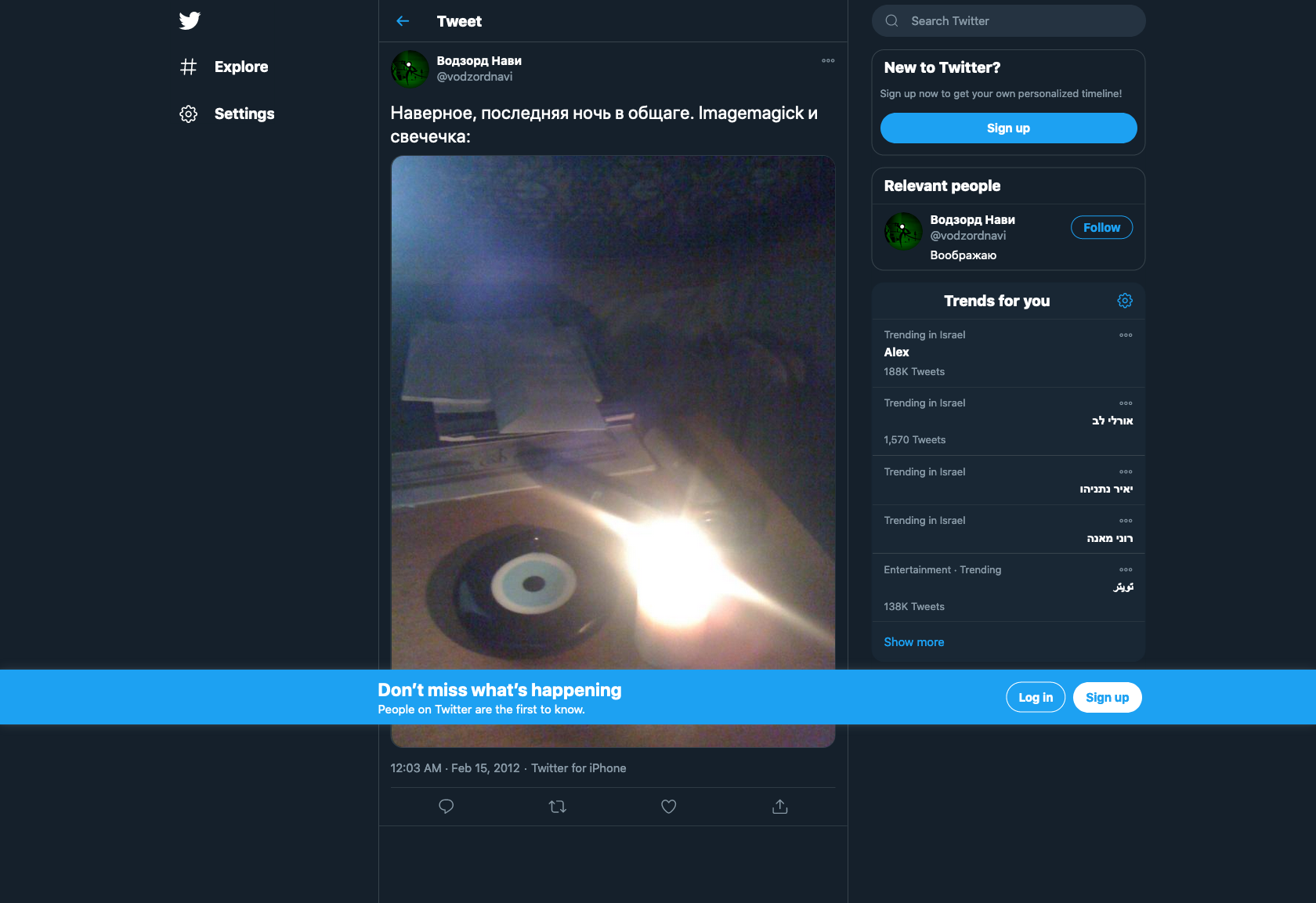Go to Explore in the sidebar
The height and width of the screenshot is (903, 1316).
(240, 67)
